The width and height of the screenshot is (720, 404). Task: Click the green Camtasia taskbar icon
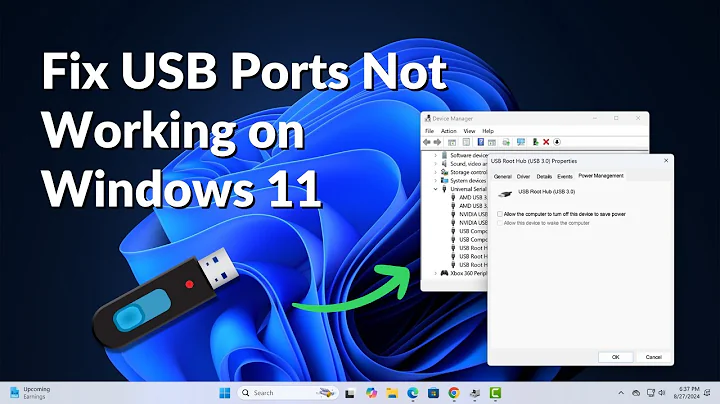pyautogui.click(x=495, y=393)
